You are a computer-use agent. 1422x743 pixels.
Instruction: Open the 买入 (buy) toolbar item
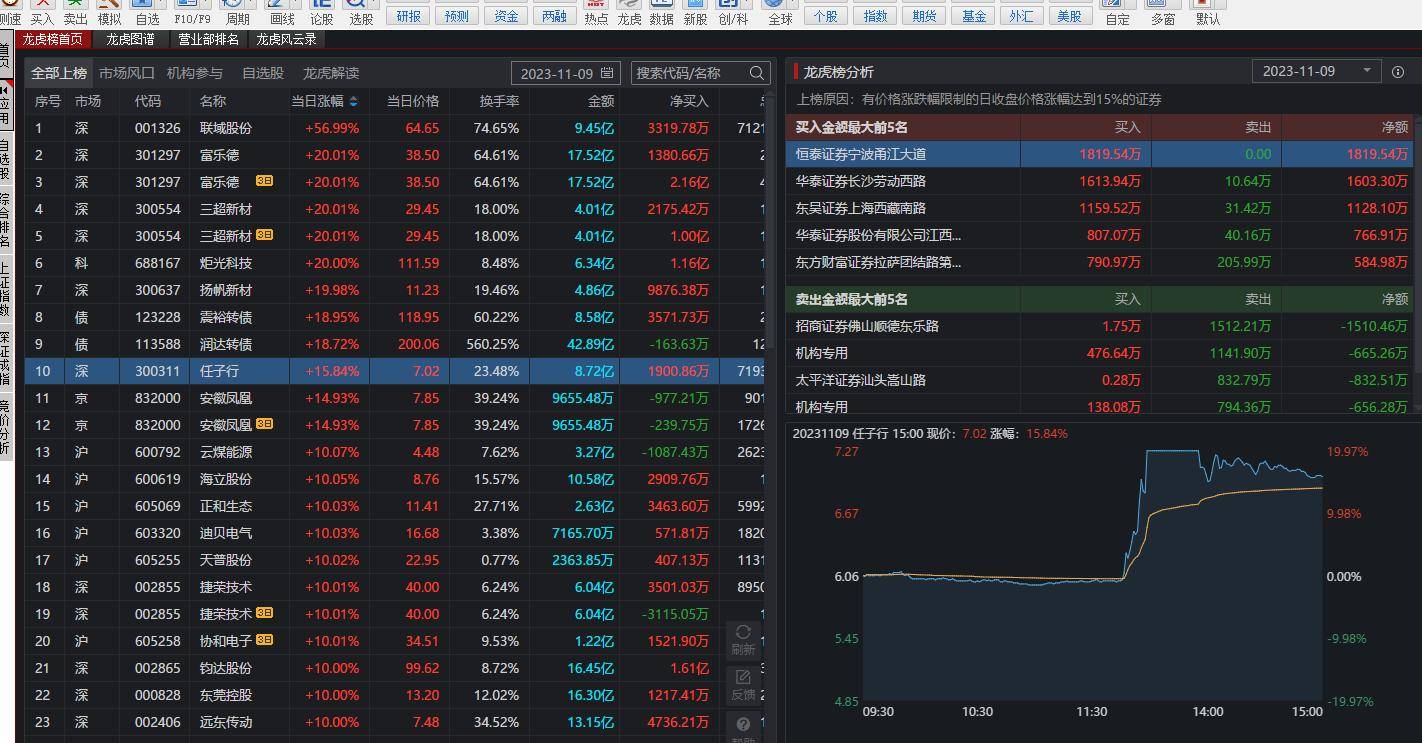(x=42, y=13)
